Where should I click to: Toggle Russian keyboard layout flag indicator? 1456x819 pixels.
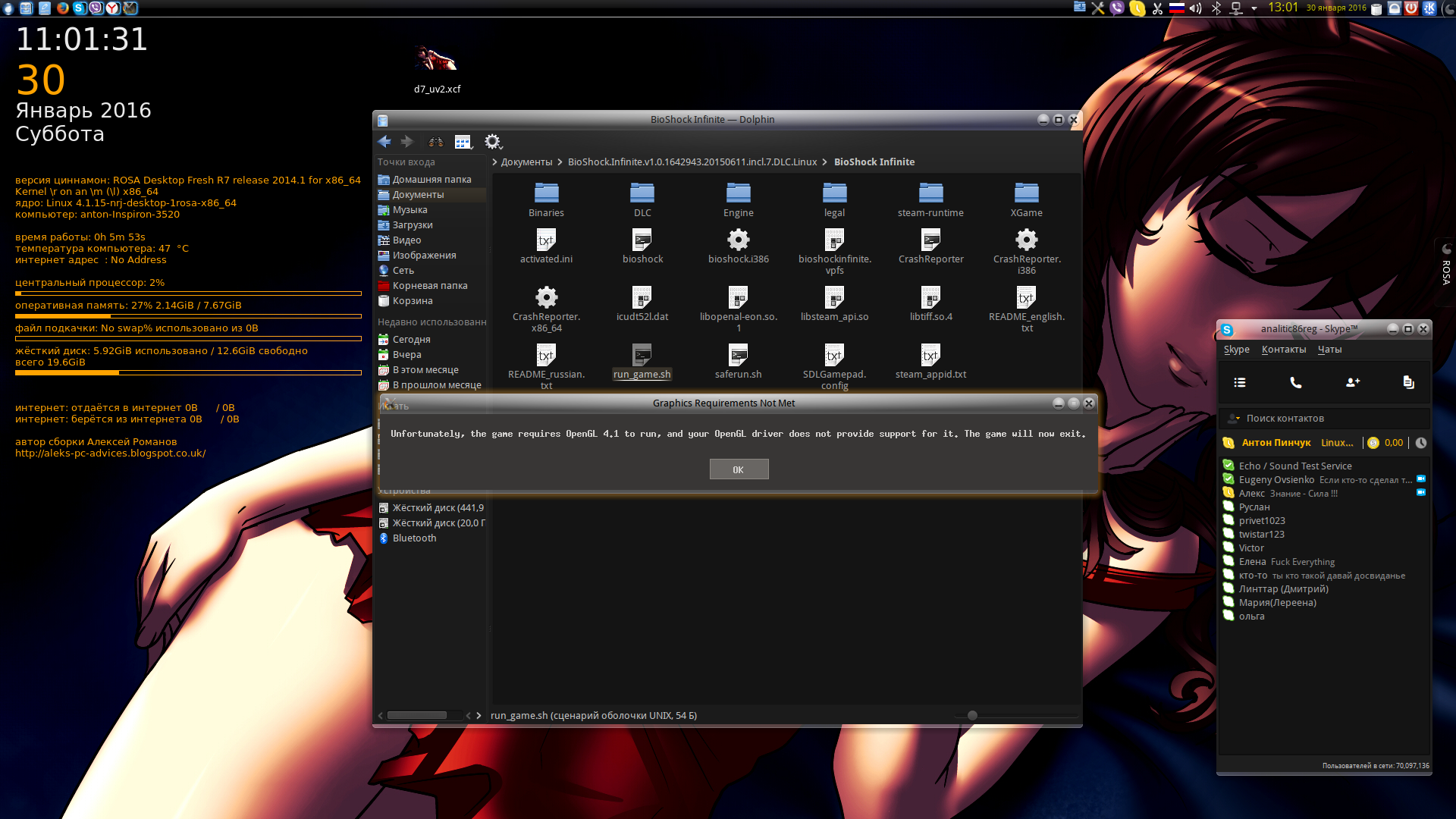click(x=1176, y=8)
